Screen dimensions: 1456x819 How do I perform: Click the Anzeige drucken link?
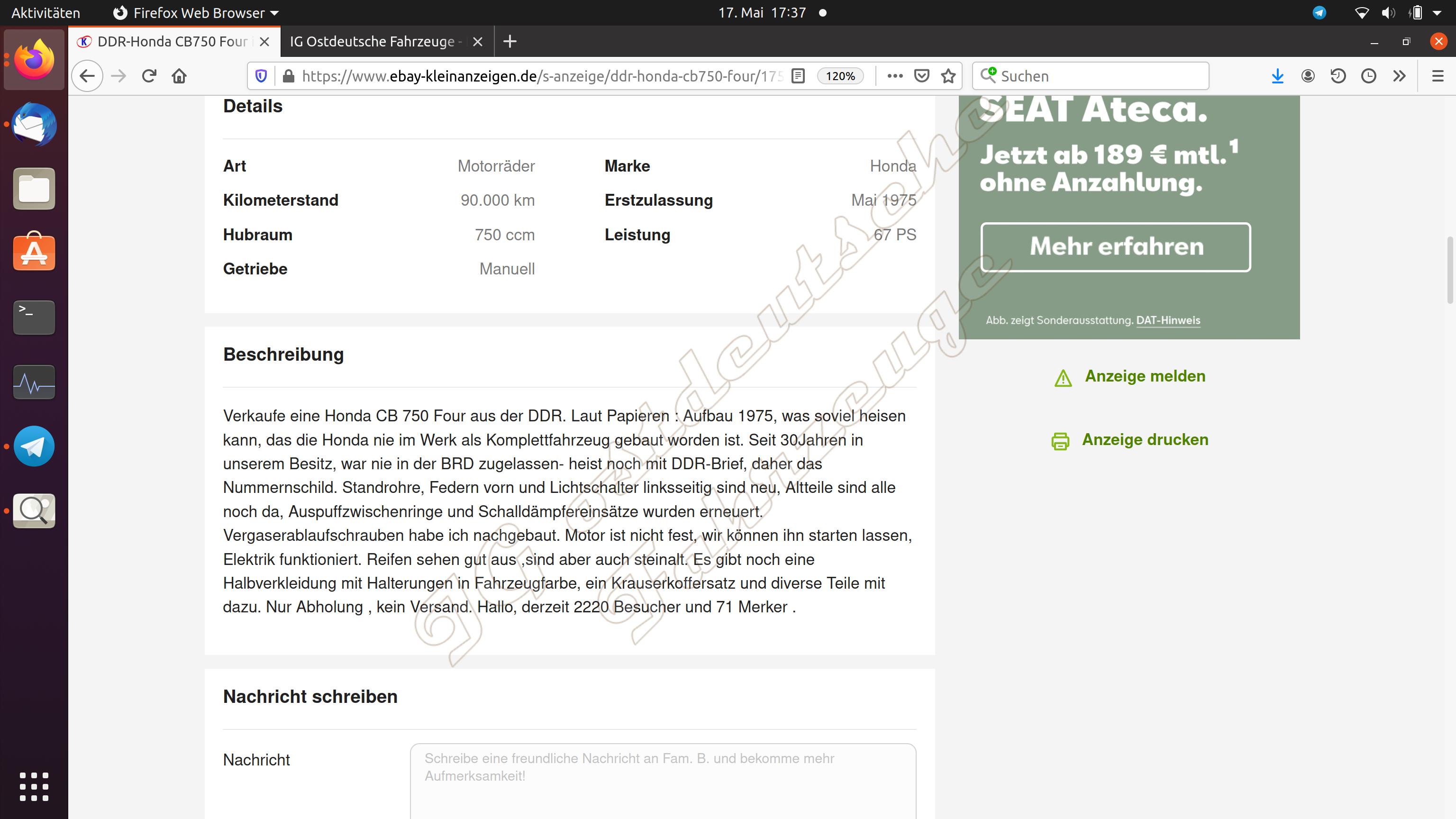(x=1145, y=440)
